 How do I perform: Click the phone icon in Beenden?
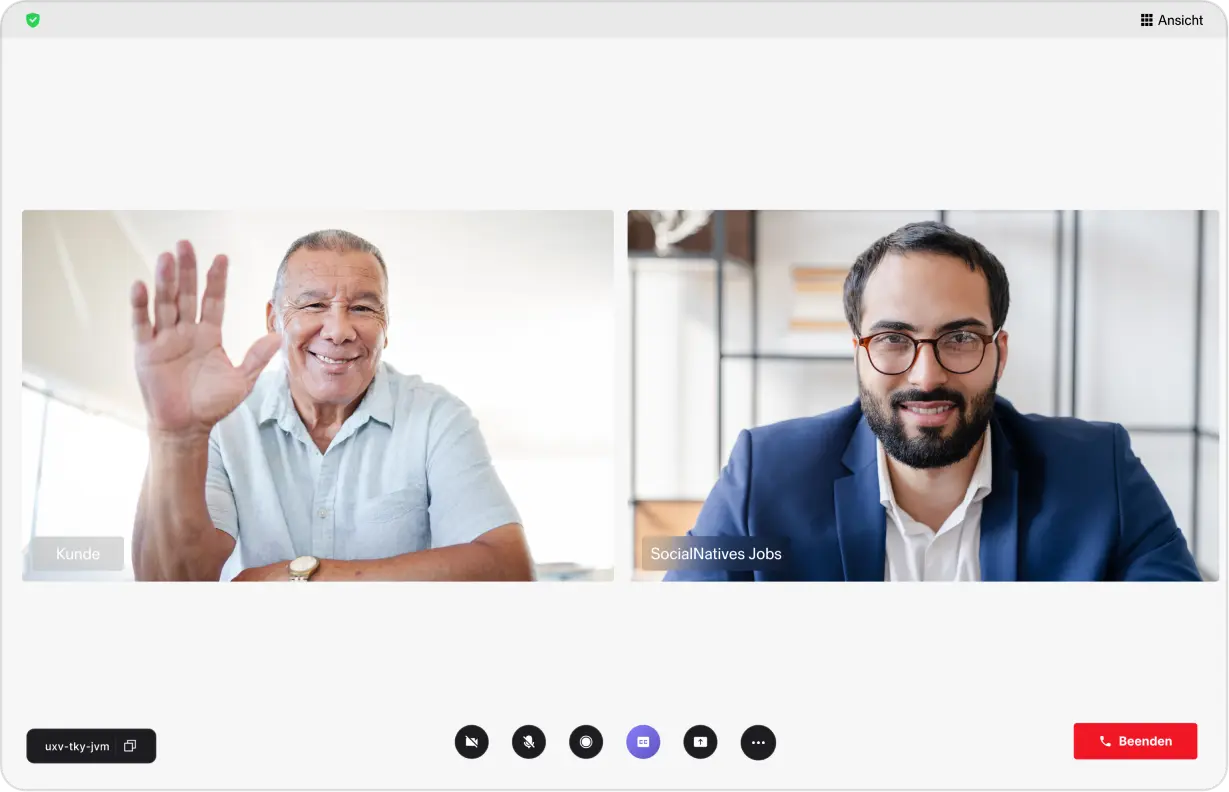click(x=1105, y=741)
